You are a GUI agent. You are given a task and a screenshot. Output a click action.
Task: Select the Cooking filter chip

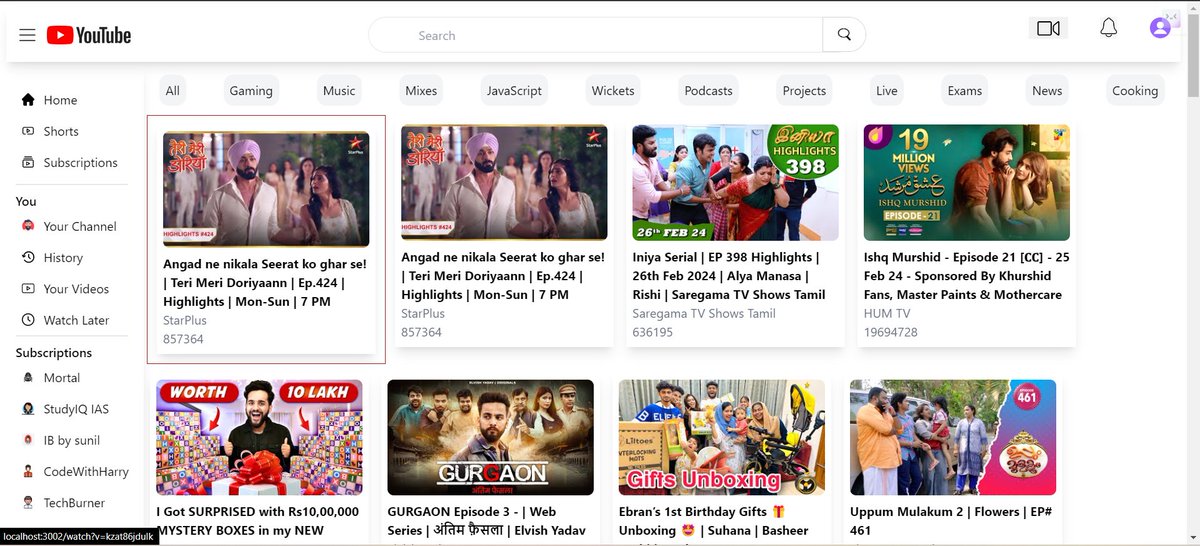click(x=1135, y=90)
